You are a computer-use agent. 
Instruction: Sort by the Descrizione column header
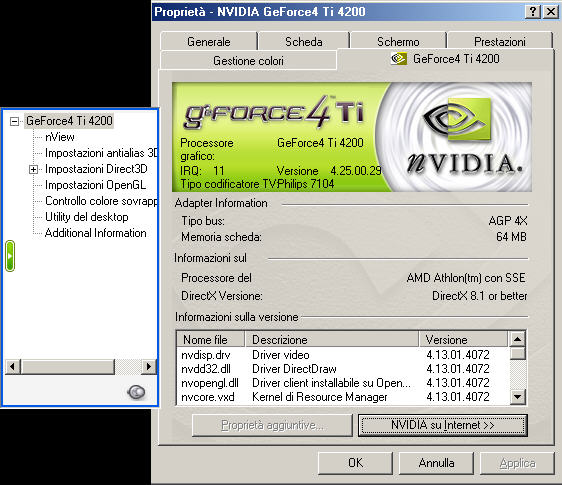(x=332, y=339)
